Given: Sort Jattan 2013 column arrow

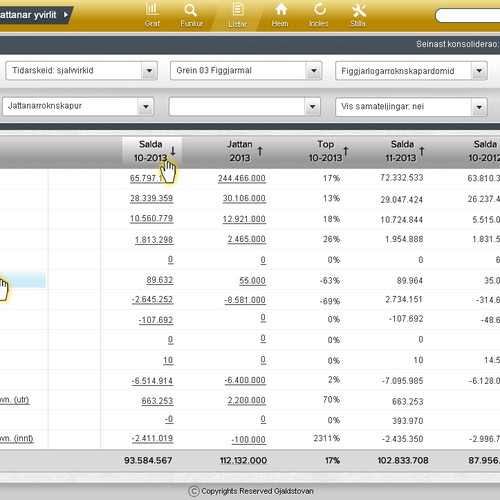Looking at the screenshot, I should [x=260, y=151].
